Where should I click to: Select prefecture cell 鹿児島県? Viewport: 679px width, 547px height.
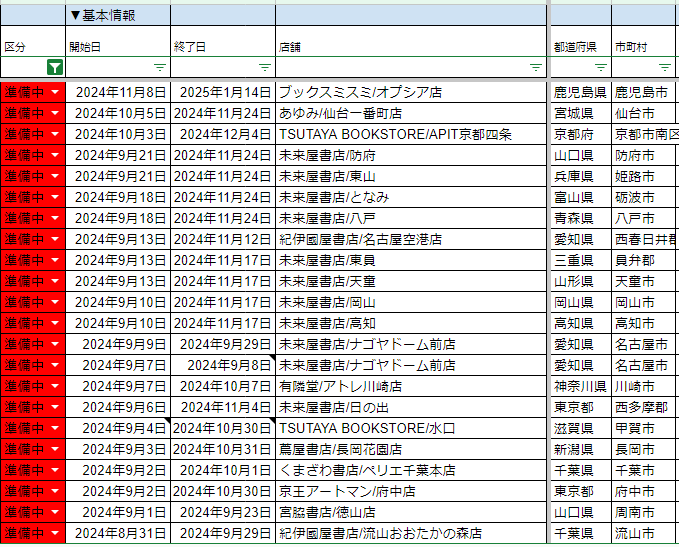click(581, 92)
